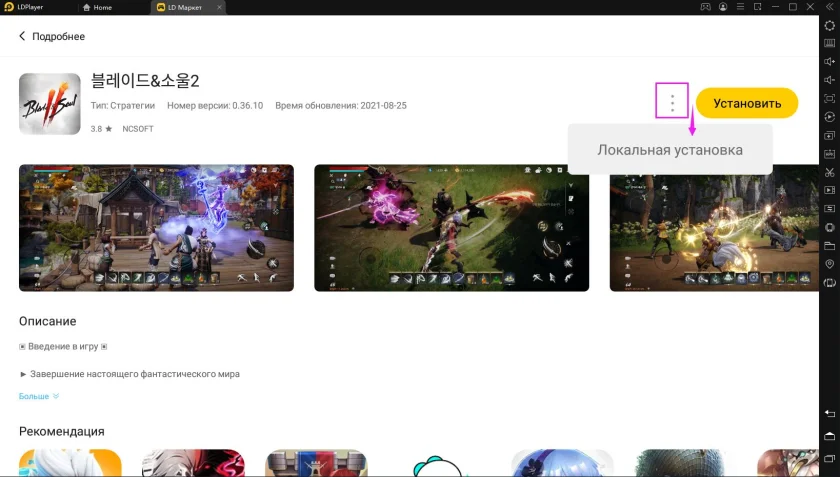840x477 pixels.
Task: Tap the Android recent apps button
Action: [x=829, y=458]
